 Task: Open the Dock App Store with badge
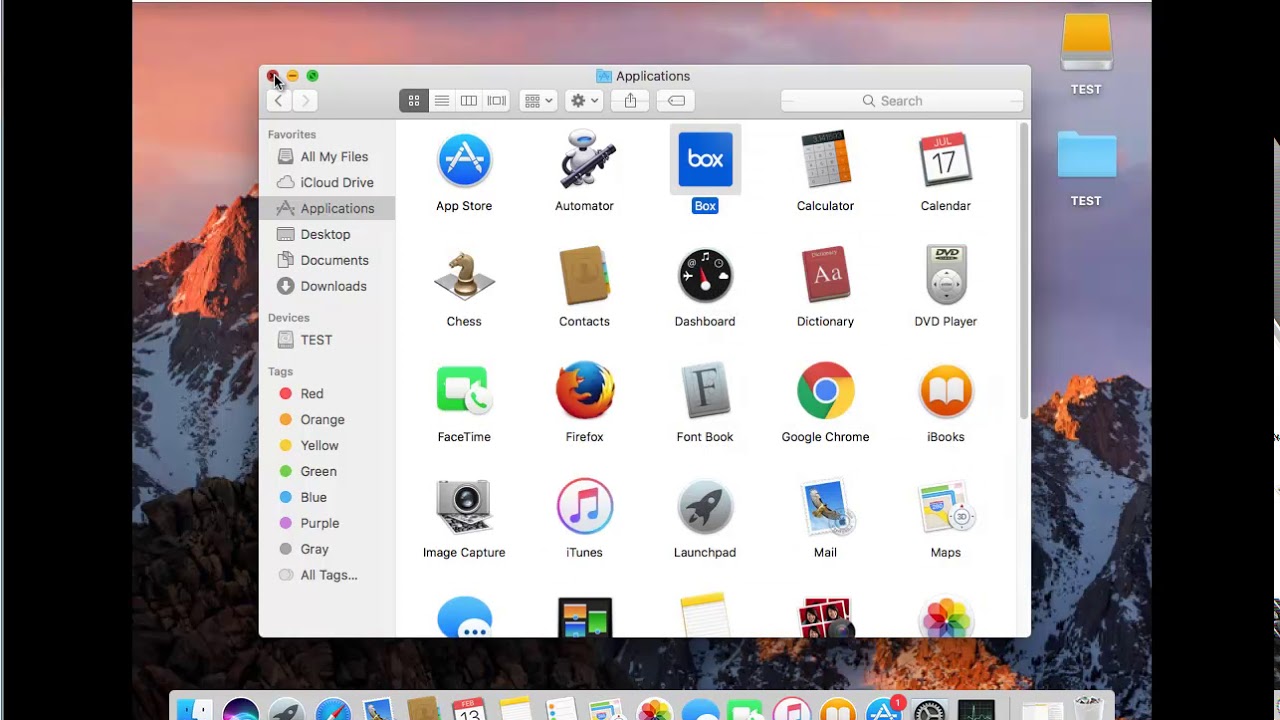point(884,709)
